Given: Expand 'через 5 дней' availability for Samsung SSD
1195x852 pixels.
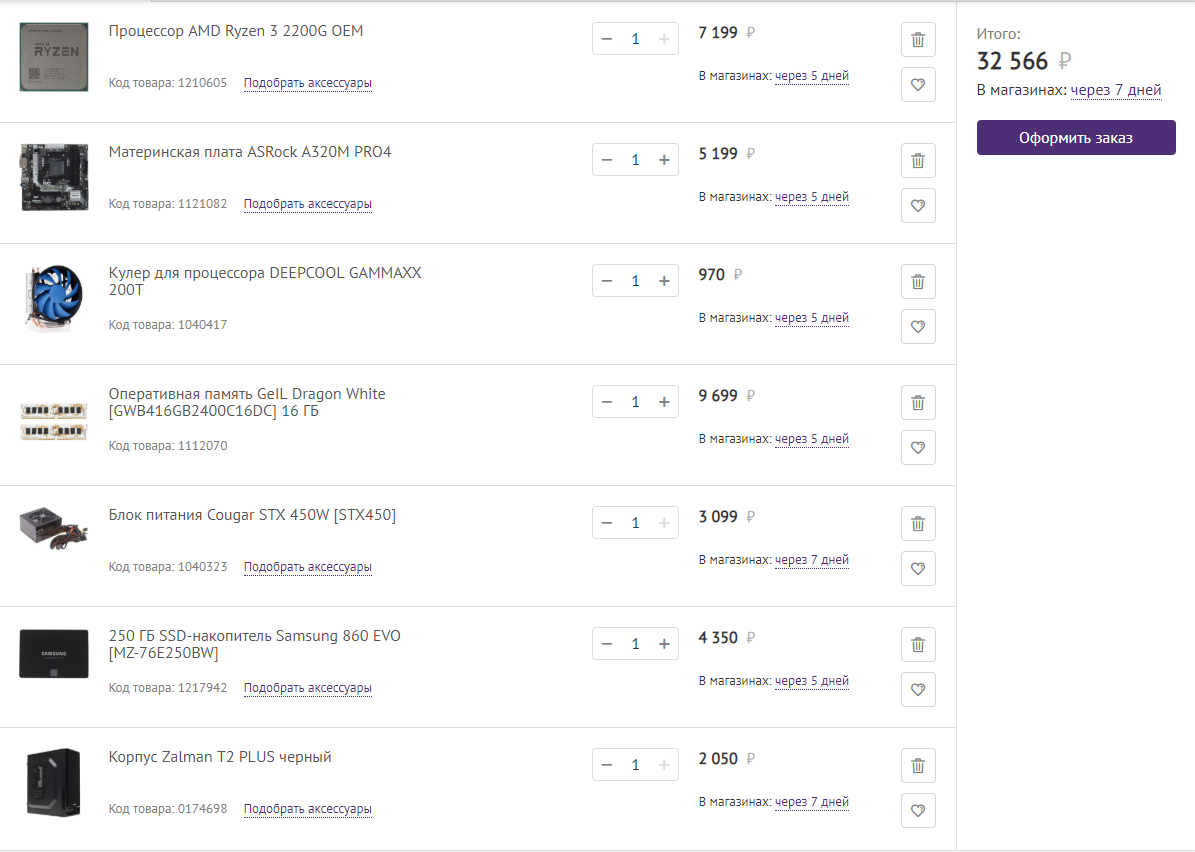Looking at the screenshot, I should pyautogui.click(x=812, y=681).
